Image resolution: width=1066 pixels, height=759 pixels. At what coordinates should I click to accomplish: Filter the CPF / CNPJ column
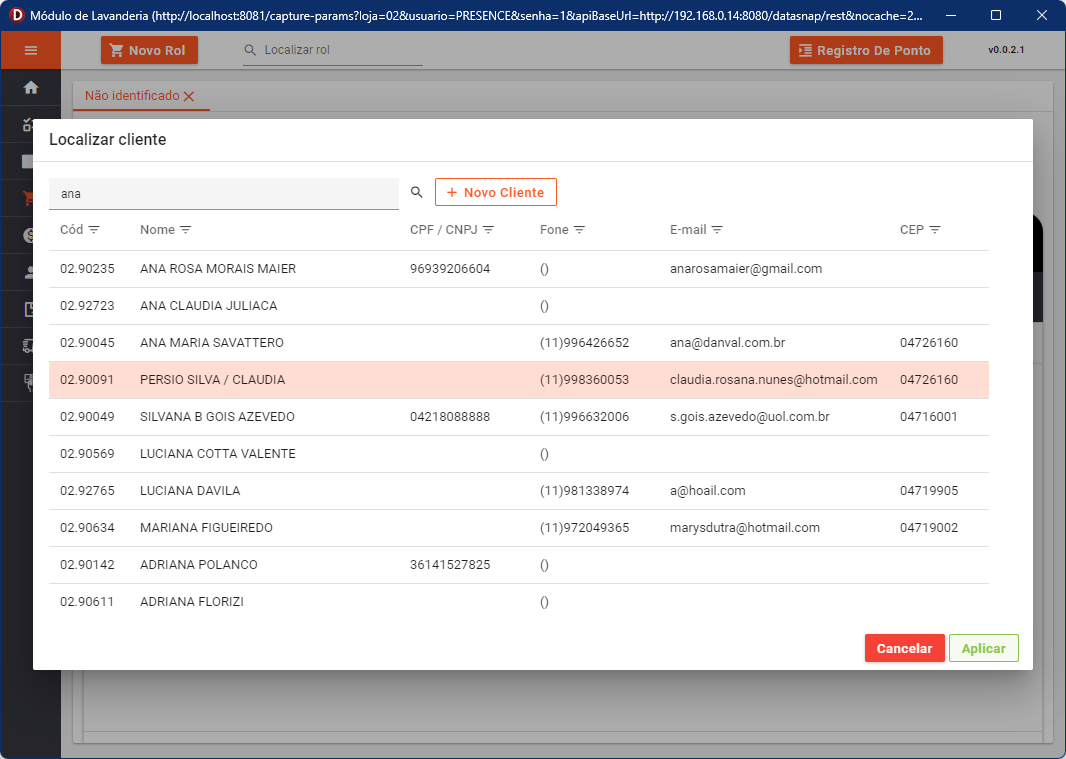click(x=488, y=230)
